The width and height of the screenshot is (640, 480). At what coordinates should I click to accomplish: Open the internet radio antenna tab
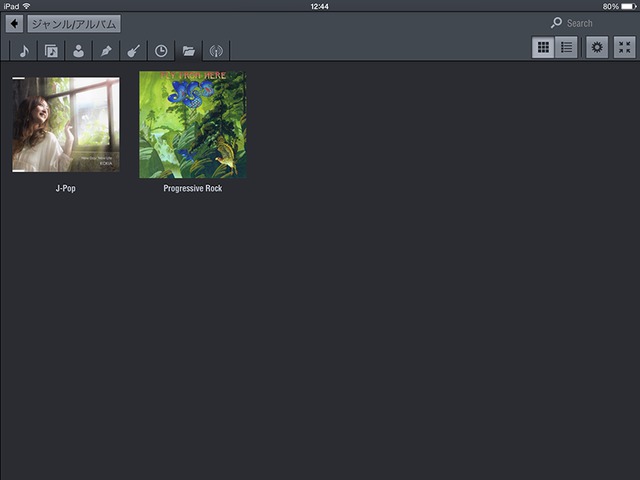[215, 51]
